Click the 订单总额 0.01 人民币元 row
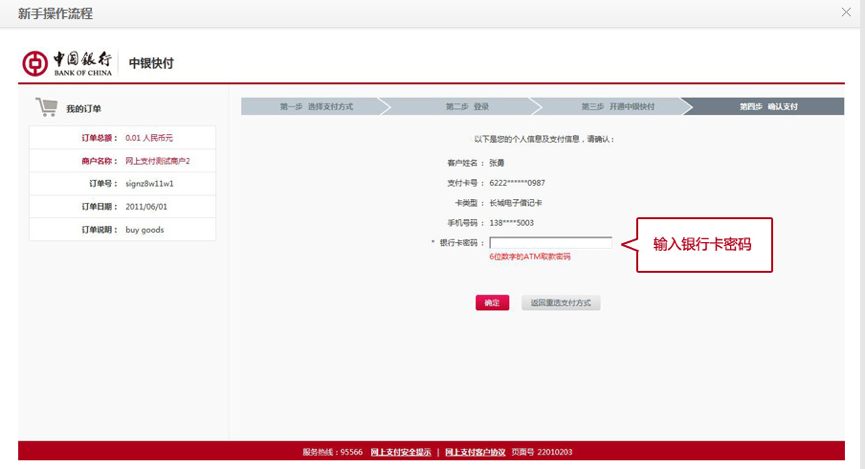Screen dimensions: 865x469 pos(122,138)
